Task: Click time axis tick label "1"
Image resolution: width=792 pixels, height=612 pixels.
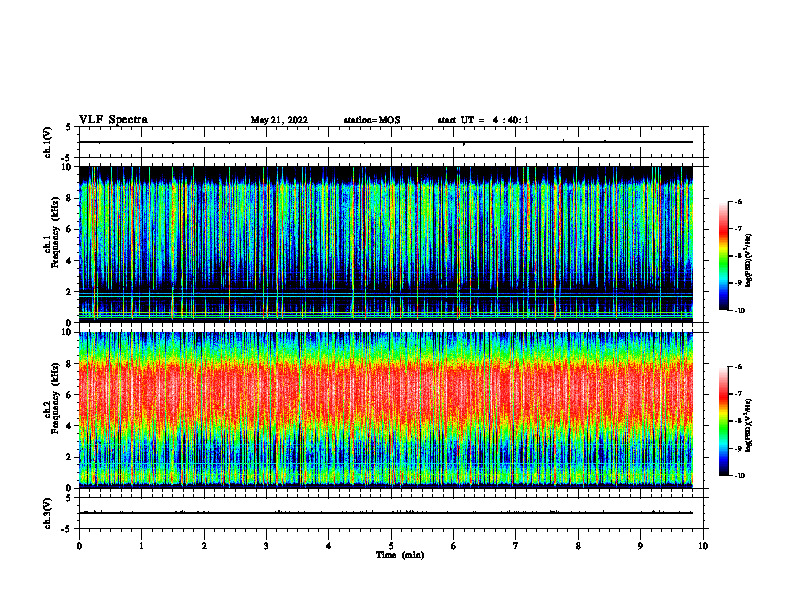Action: click(141, 546)
